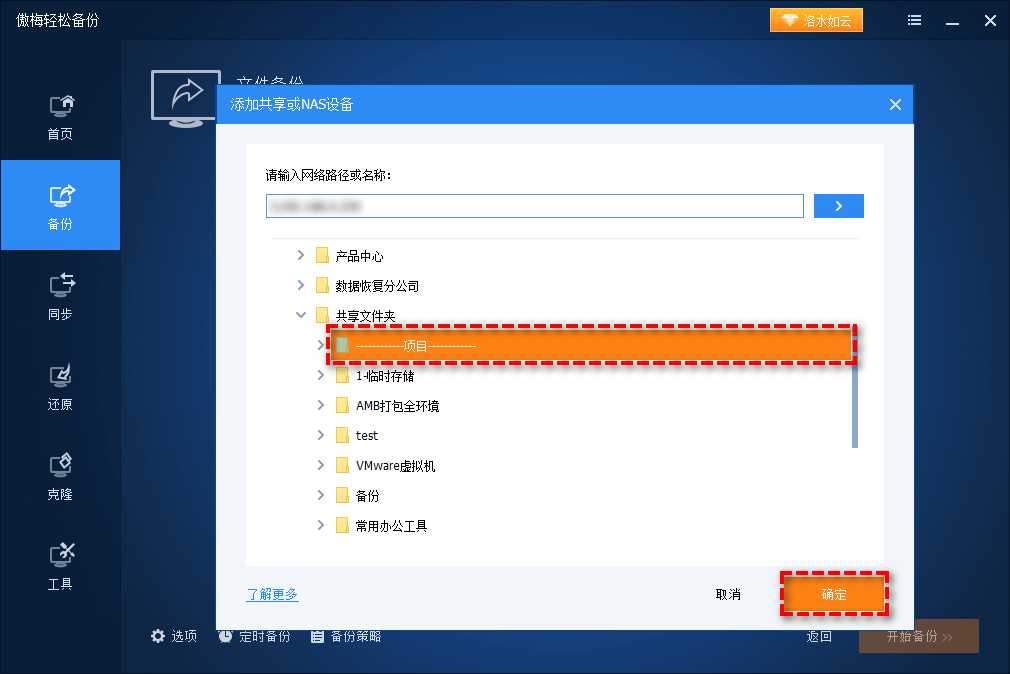Viewport: 1010px width, 674px height.
Task: Click the orange upgrade button in title bar
Action: (816, 19)
